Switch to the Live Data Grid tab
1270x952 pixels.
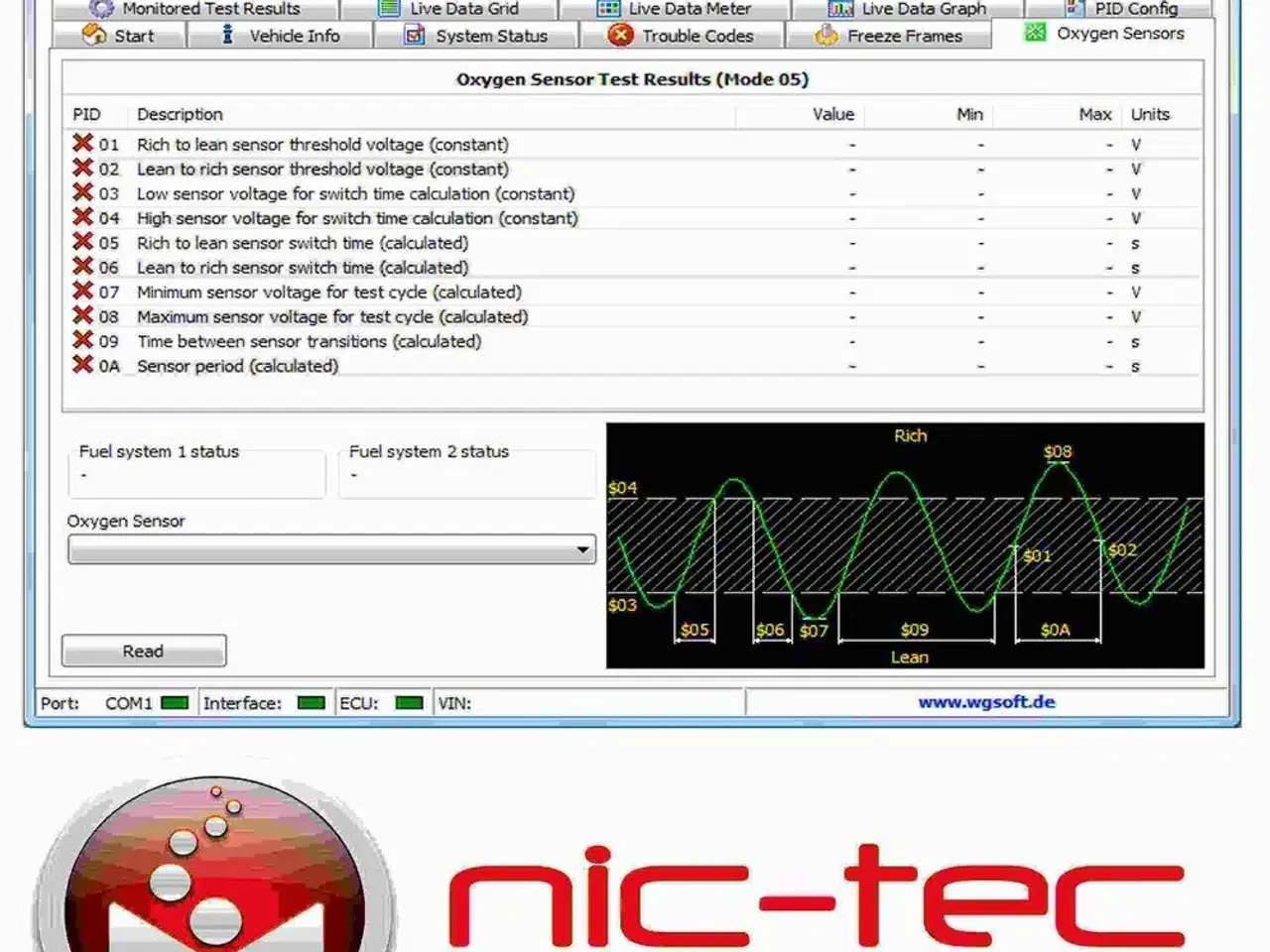point(449,9)
